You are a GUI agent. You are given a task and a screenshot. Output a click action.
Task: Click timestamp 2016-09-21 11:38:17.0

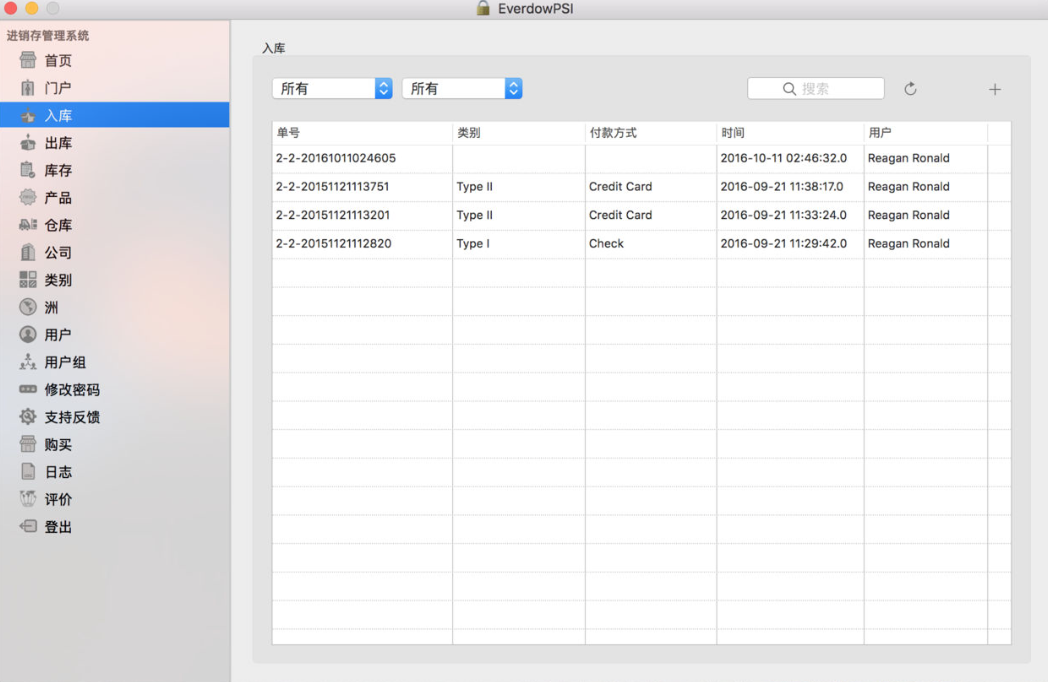(x=782, y=187)
